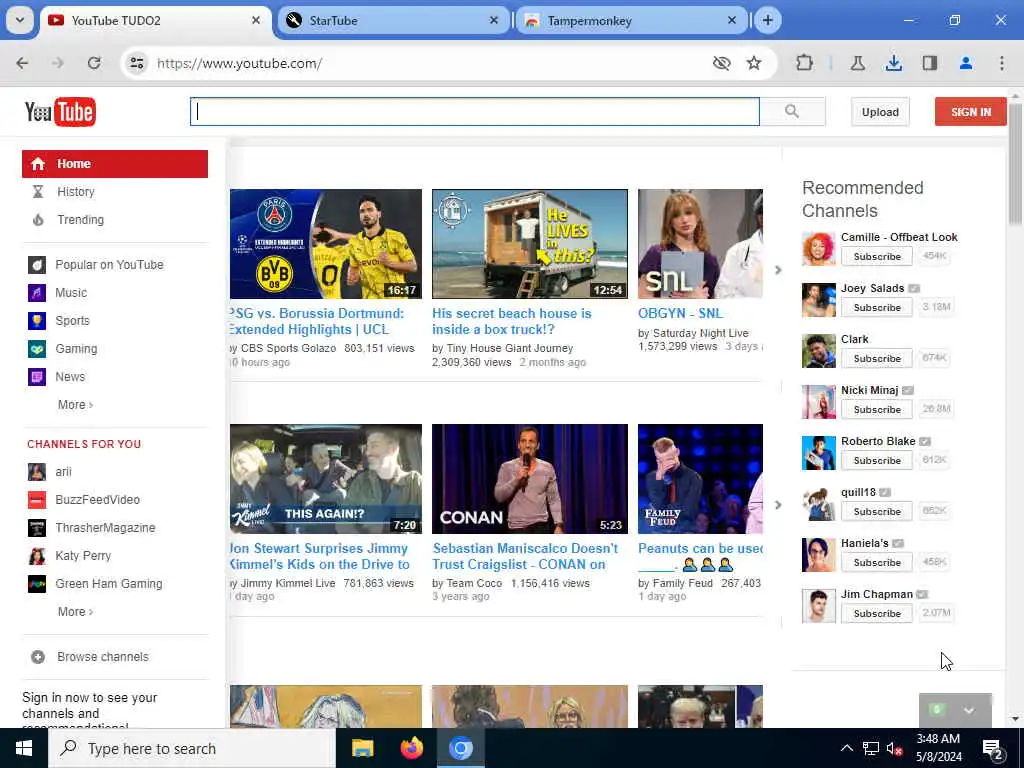Open PSG vs. Borussia Dortmund video thumbnail
1024x768 pixels.
click(x=326, y=244)
